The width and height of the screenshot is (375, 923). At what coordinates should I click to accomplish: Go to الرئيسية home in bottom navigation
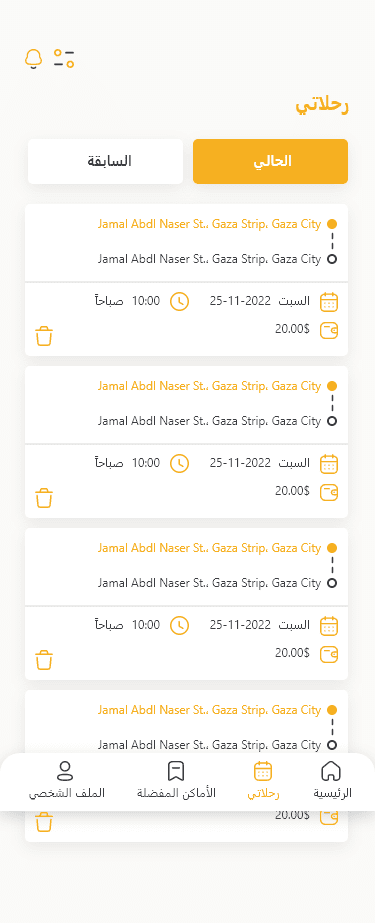[332, 780]
